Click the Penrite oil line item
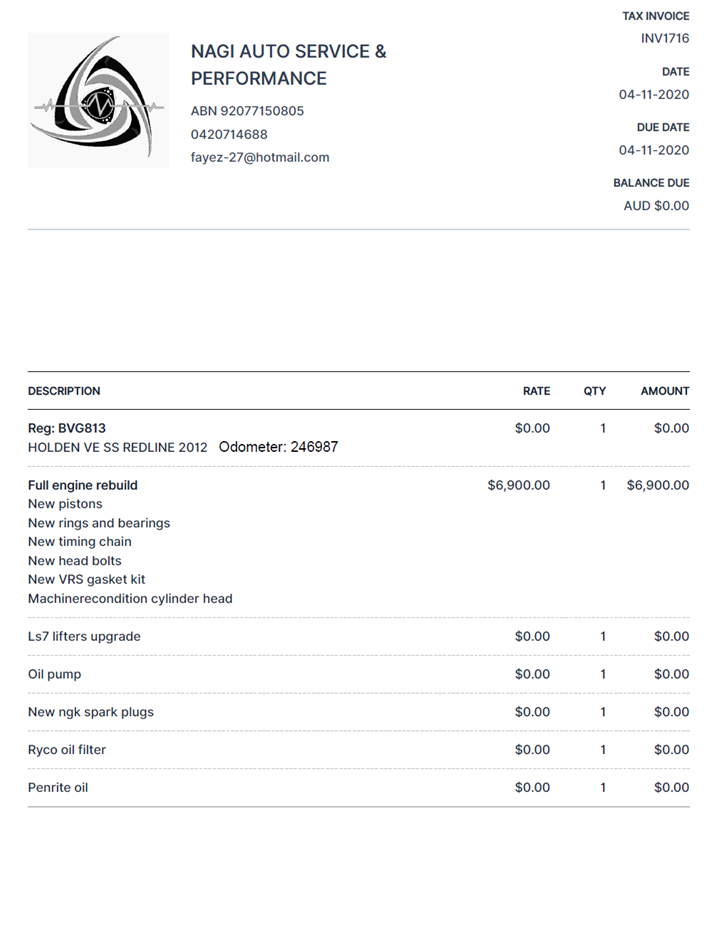 pos(58,788)
